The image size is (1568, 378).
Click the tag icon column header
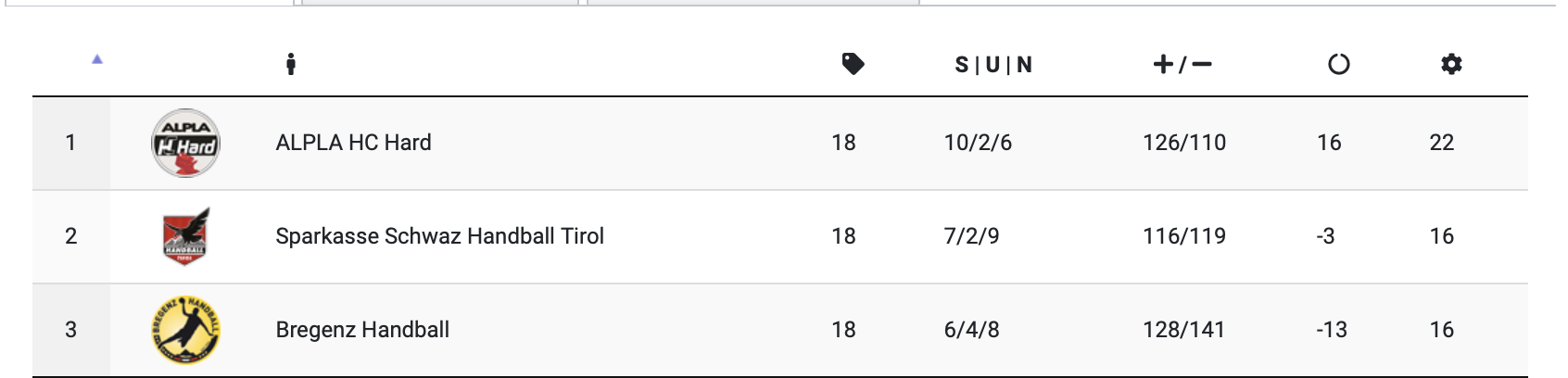click(853, 64)
